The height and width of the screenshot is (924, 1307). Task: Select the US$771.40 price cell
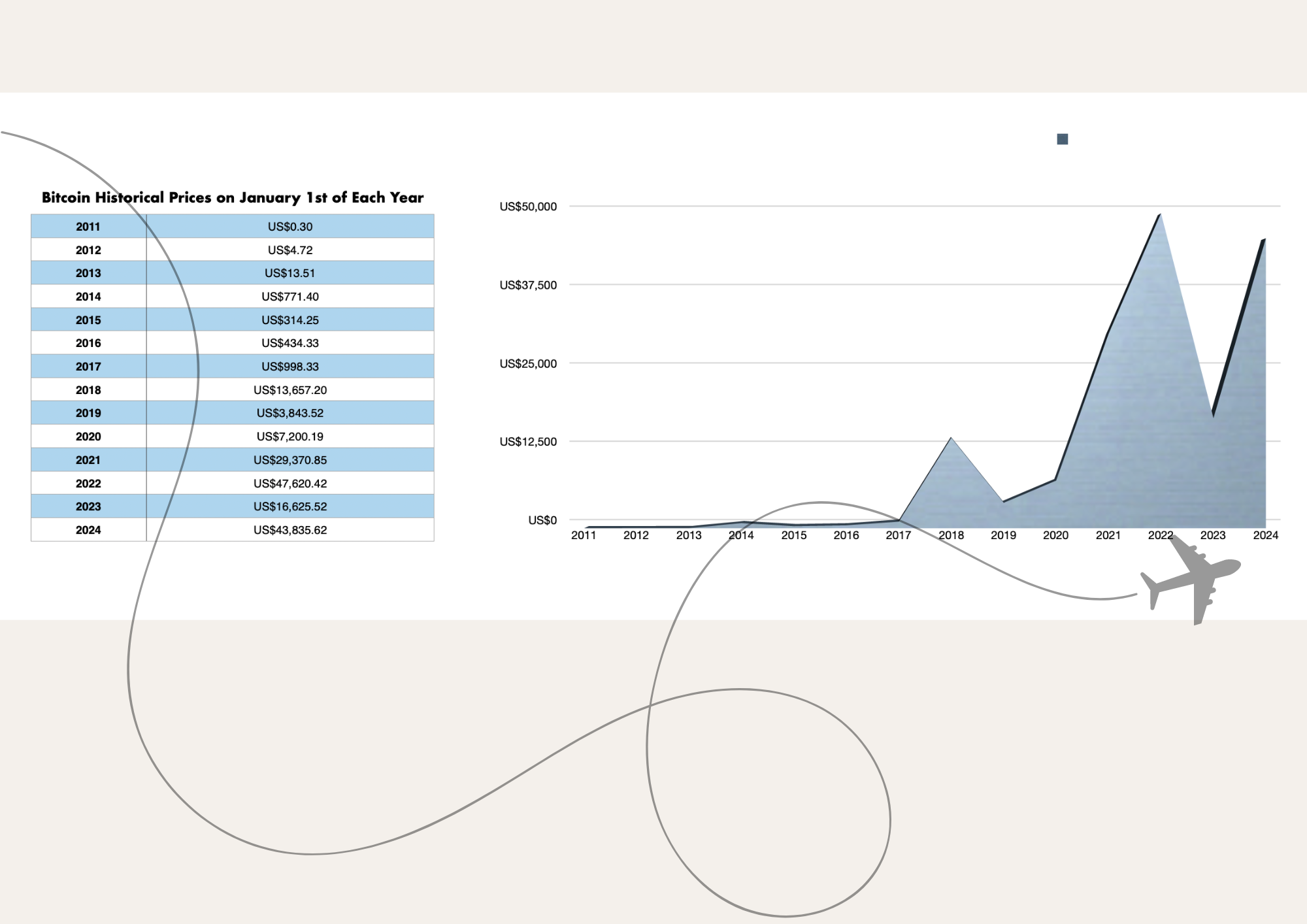click(x=290, y=296)
